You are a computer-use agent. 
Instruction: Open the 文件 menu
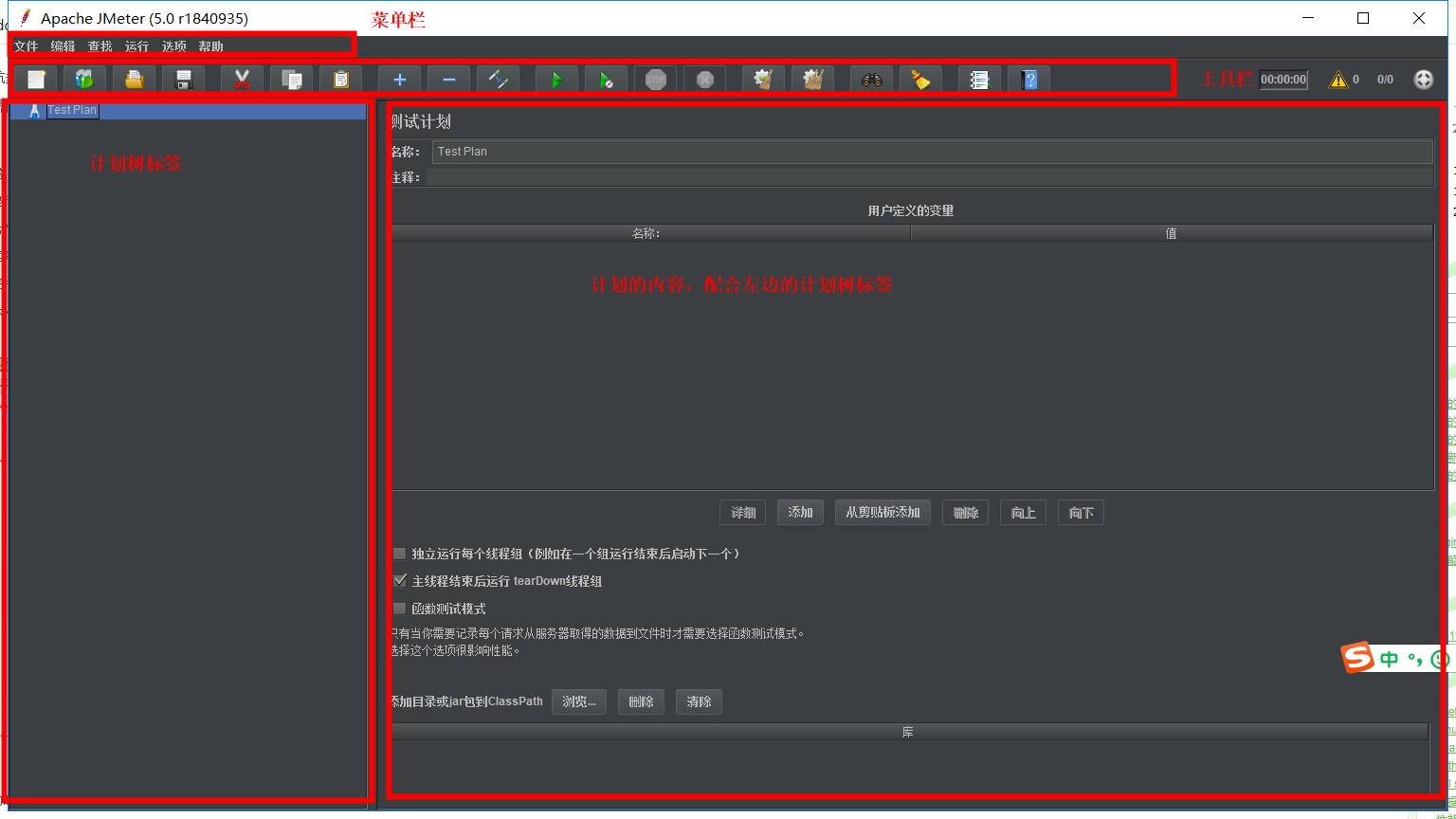click(27, 46)
